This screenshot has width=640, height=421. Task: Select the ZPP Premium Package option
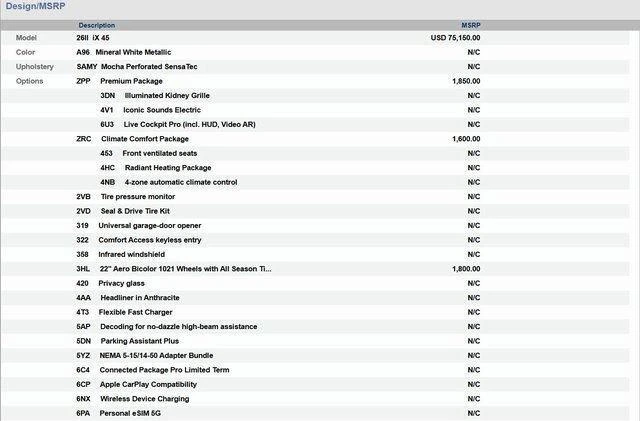click(x=130, y=81)
